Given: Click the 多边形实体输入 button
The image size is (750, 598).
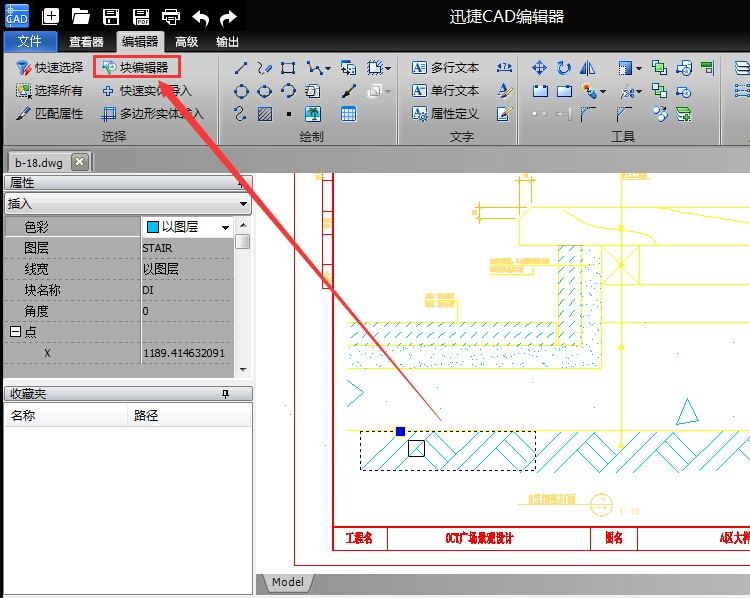Looking at the screenshot, I should (153, 113).
